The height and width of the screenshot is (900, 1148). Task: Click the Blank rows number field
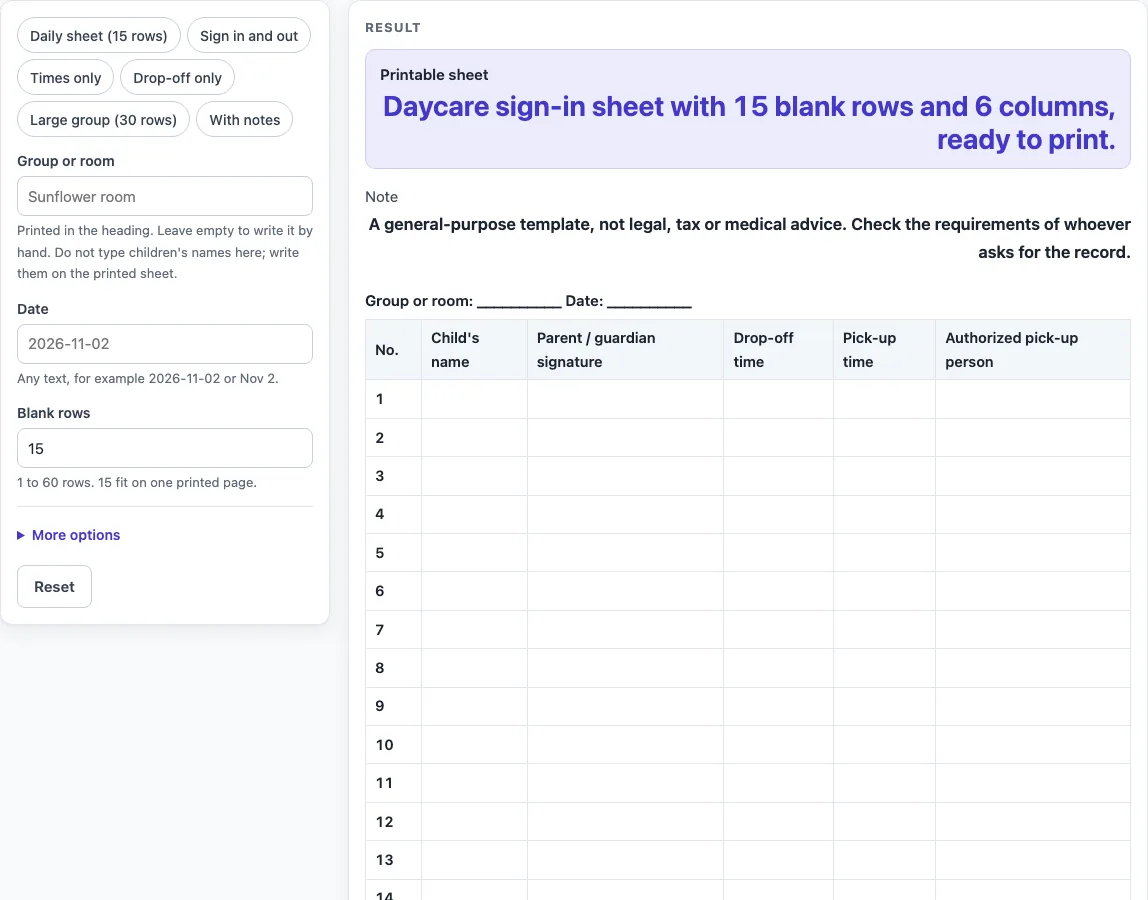point(165,448)
